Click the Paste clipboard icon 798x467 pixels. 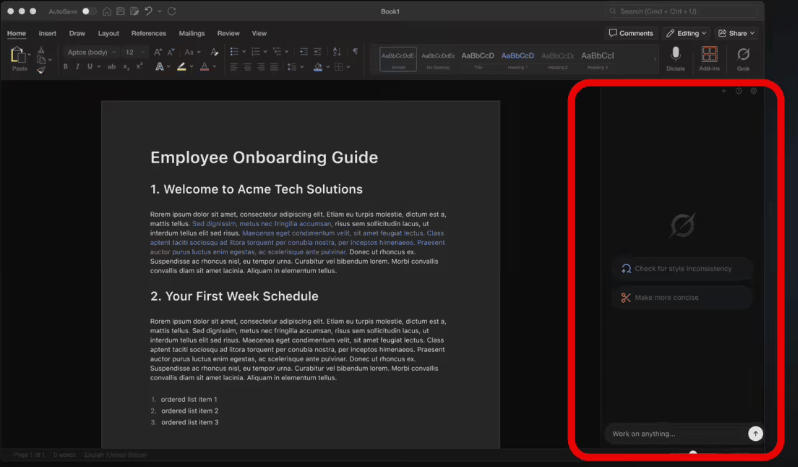17,55
